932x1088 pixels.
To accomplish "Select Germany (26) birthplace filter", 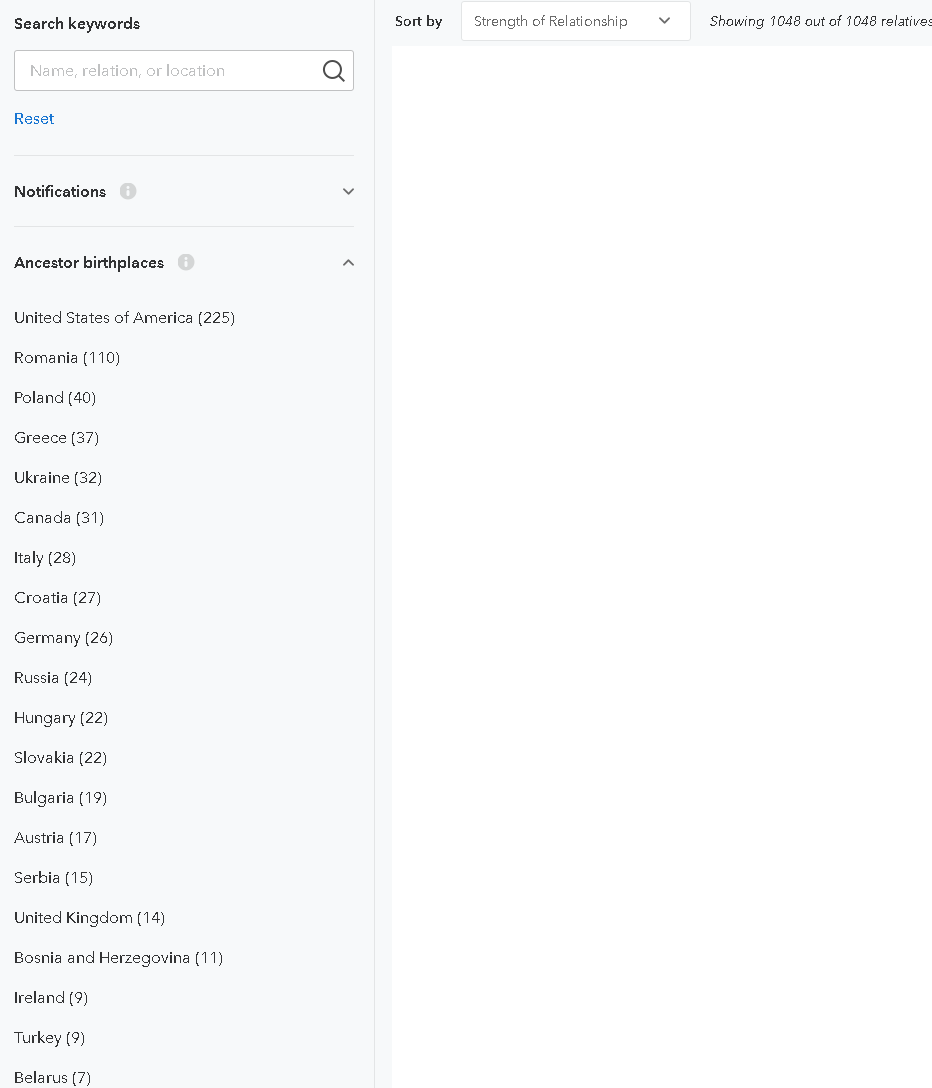I will [x=63, y=638].
